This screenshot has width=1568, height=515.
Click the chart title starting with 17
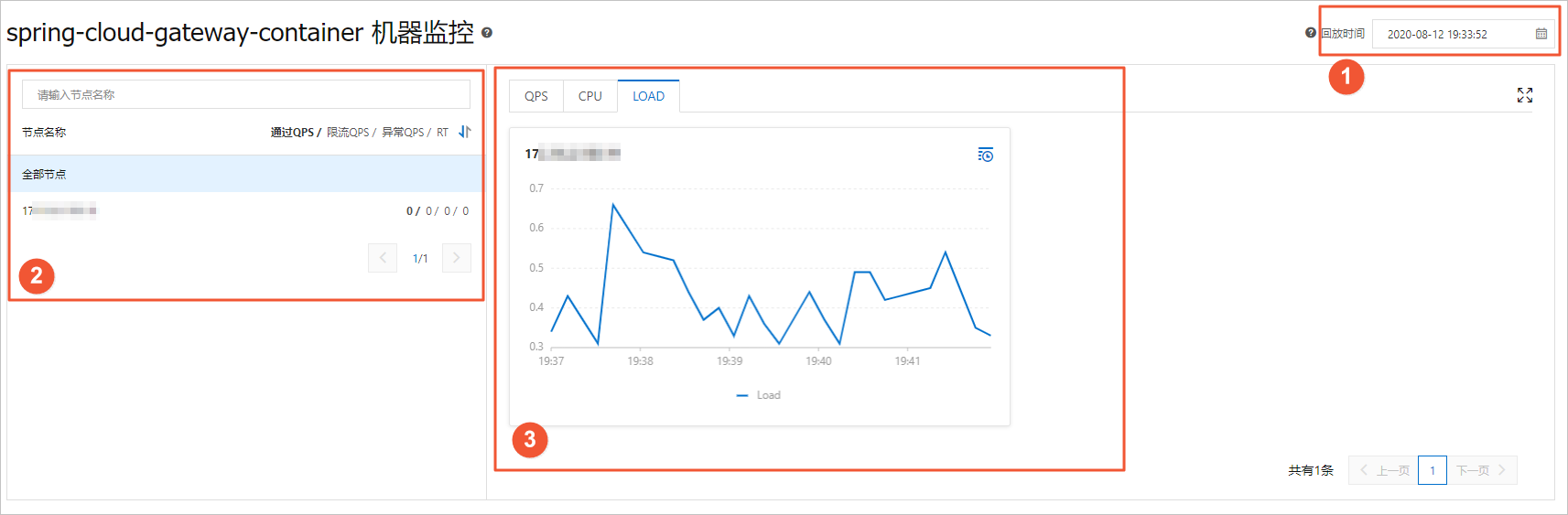tap(573, 154)
